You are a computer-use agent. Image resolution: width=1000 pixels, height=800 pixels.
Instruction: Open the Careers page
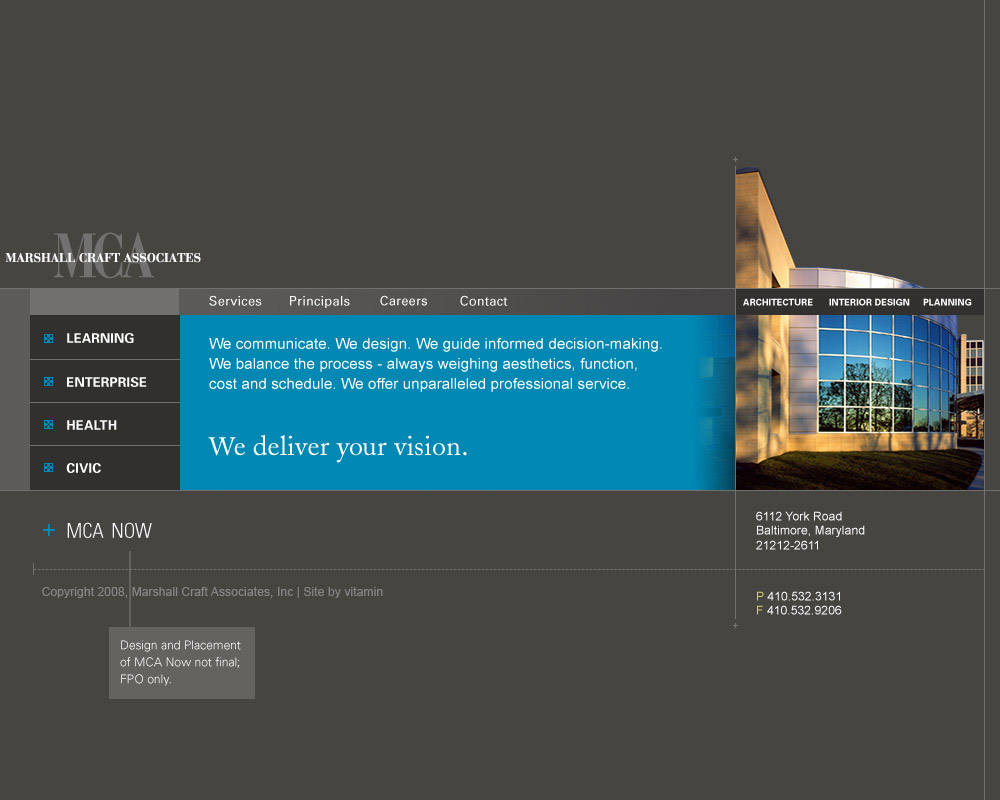coord(403,301)
